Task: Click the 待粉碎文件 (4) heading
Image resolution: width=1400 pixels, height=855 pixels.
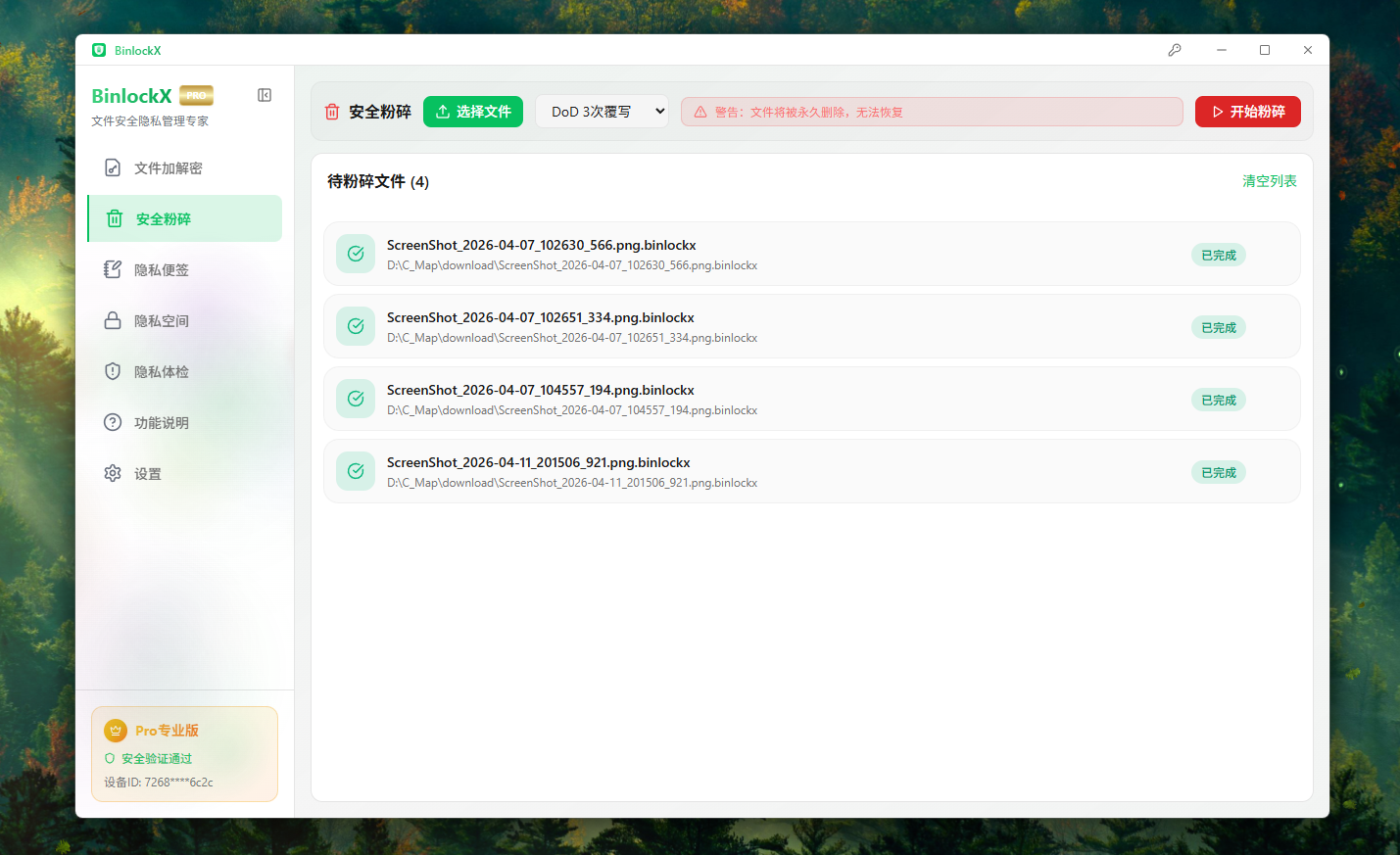Action: pyautogui.click(x=378, y=181)
